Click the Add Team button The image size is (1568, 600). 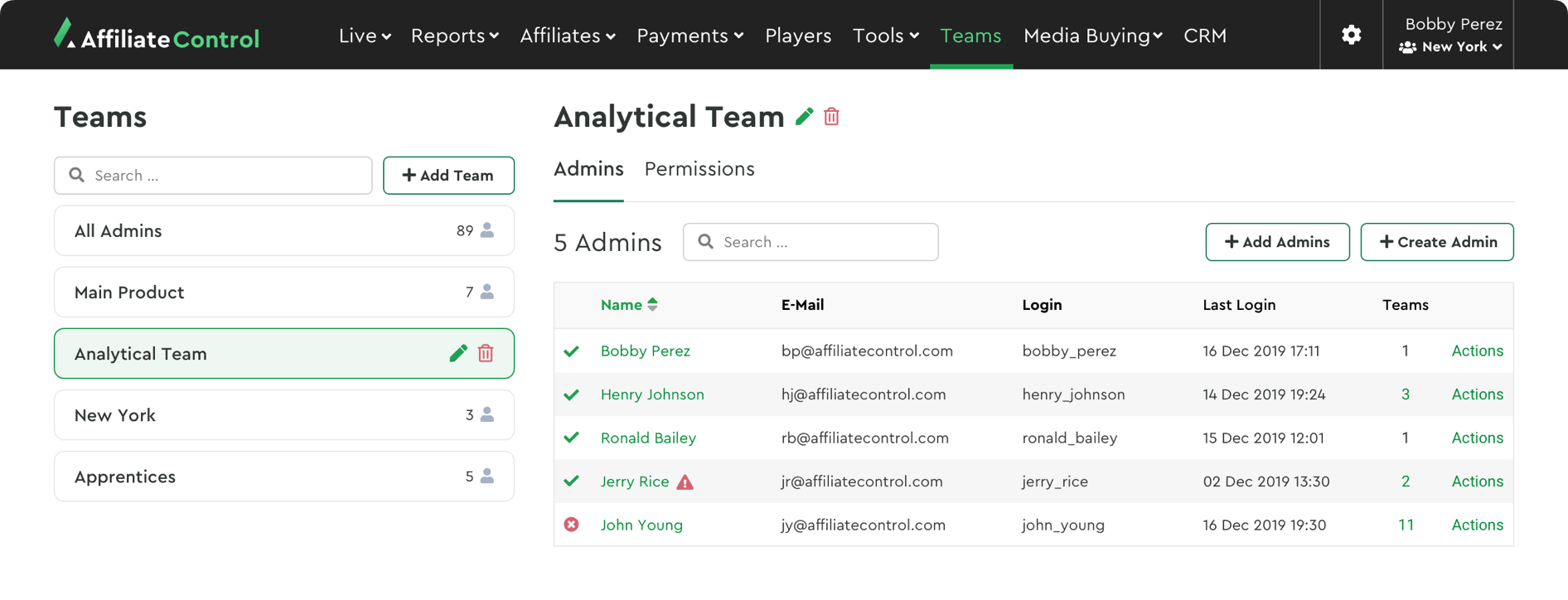click(448, 176)
